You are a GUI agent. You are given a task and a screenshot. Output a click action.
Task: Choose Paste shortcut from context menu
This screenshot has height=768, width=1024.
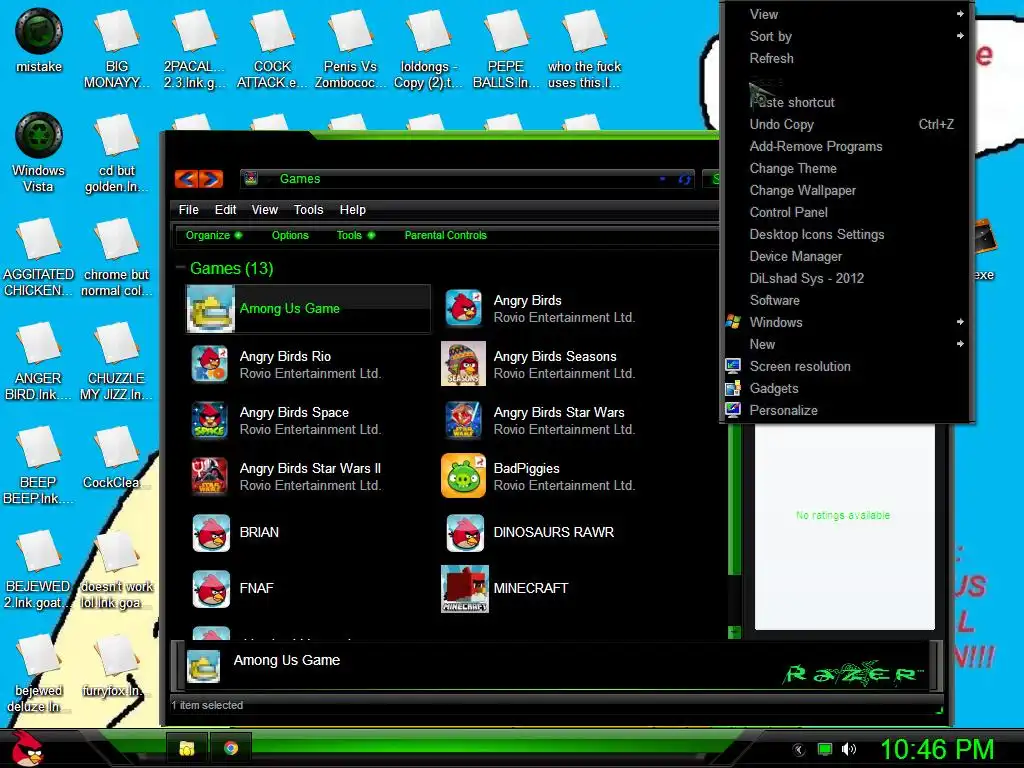(x=847, y=102)
